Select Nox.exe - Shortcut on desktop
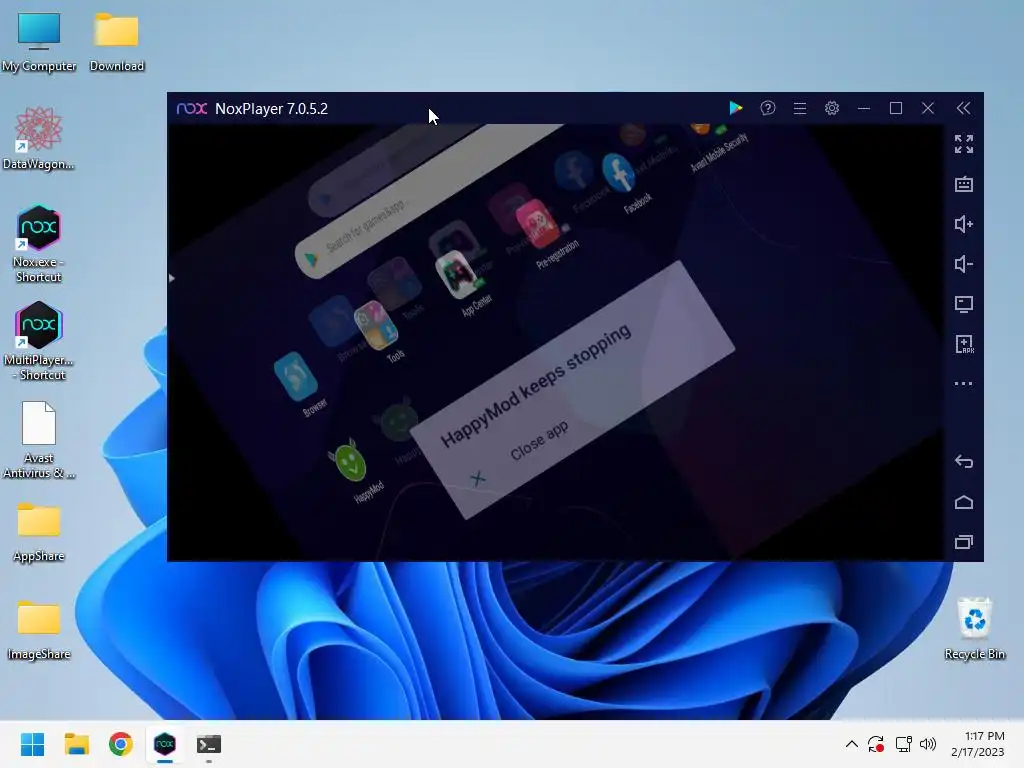 click(x=39, y=244)
